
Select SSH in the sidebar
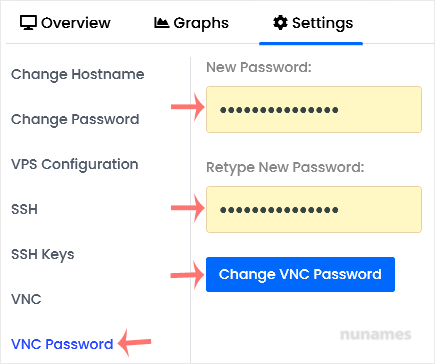coord(24,209)
